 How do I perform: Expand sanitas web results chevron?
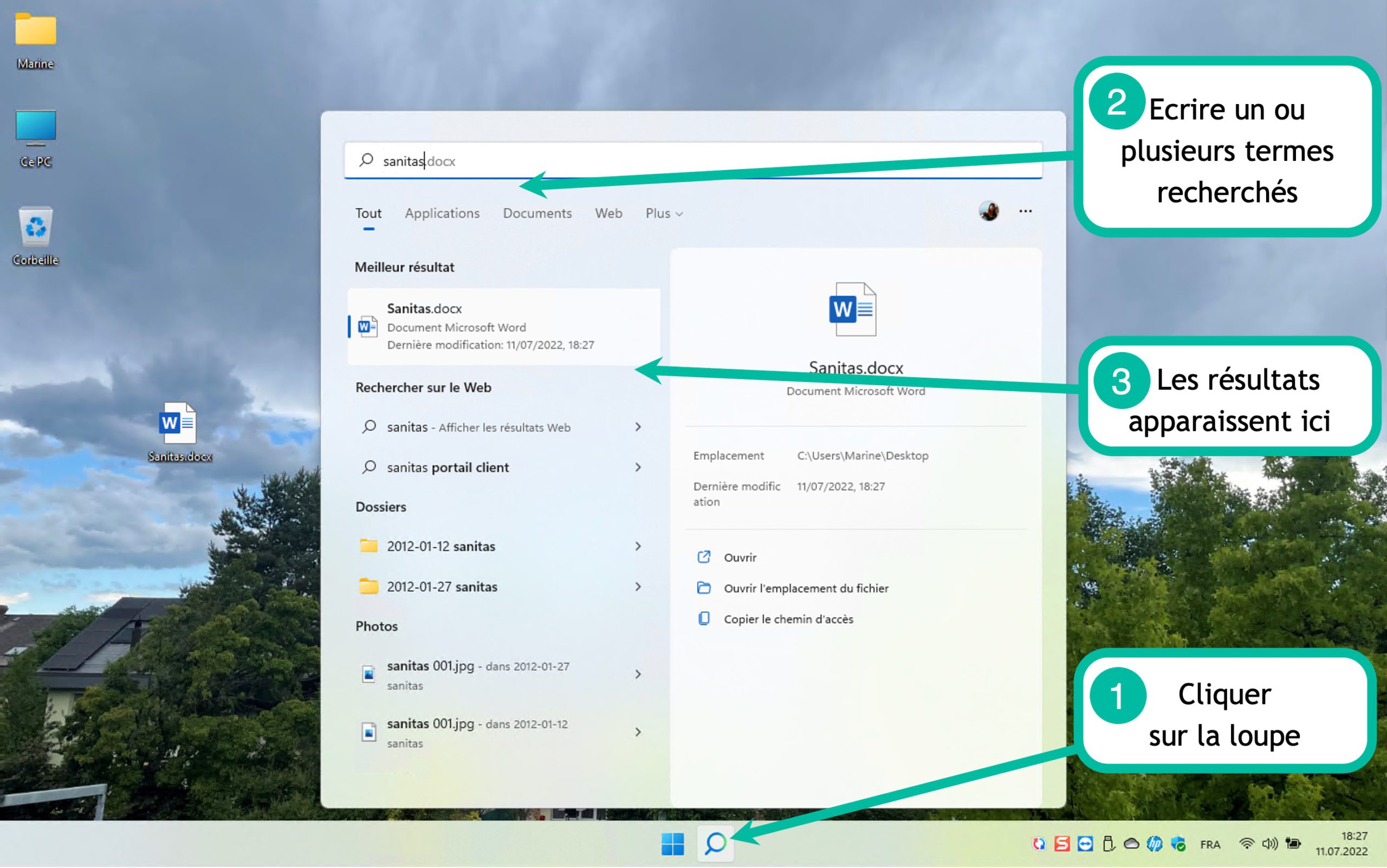pos(638,426)
